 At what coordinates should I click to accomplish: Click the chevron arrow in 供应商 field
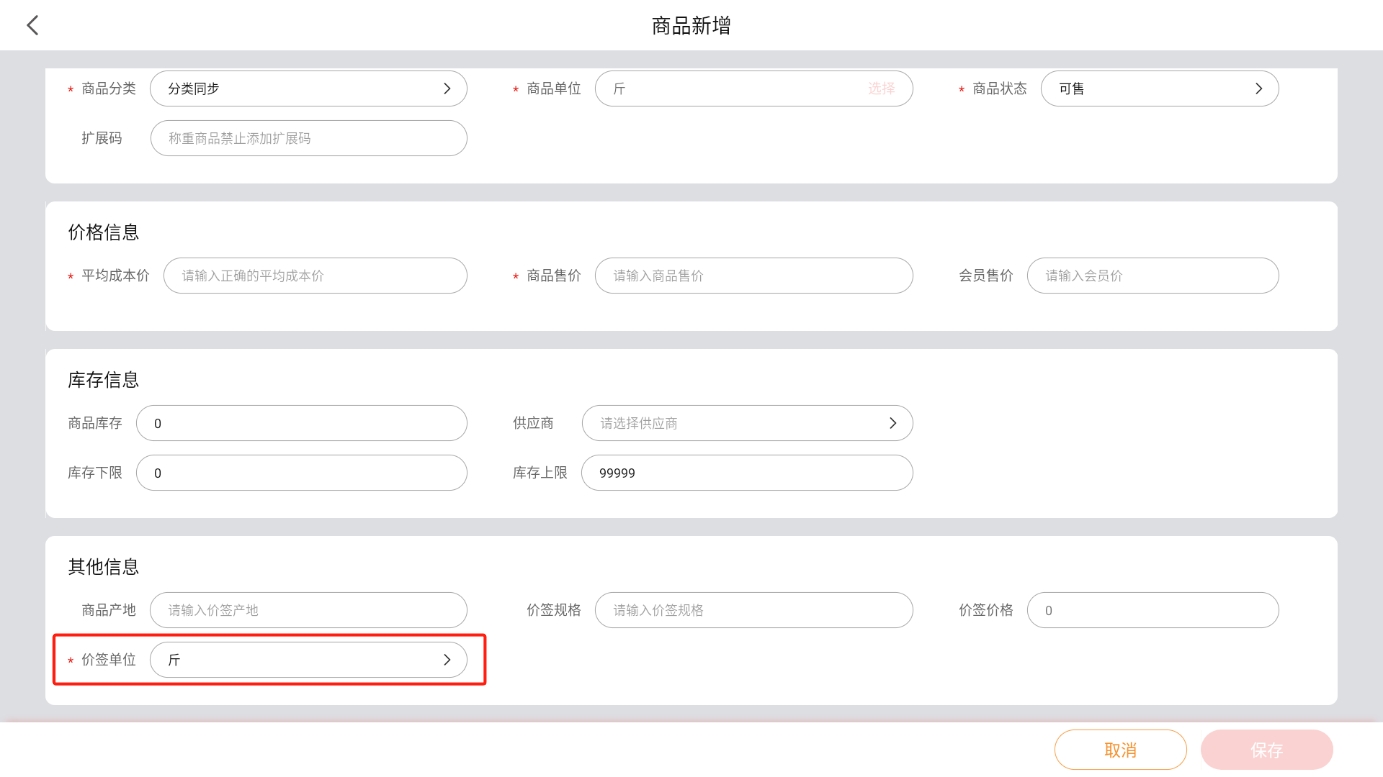pos(893,424)
